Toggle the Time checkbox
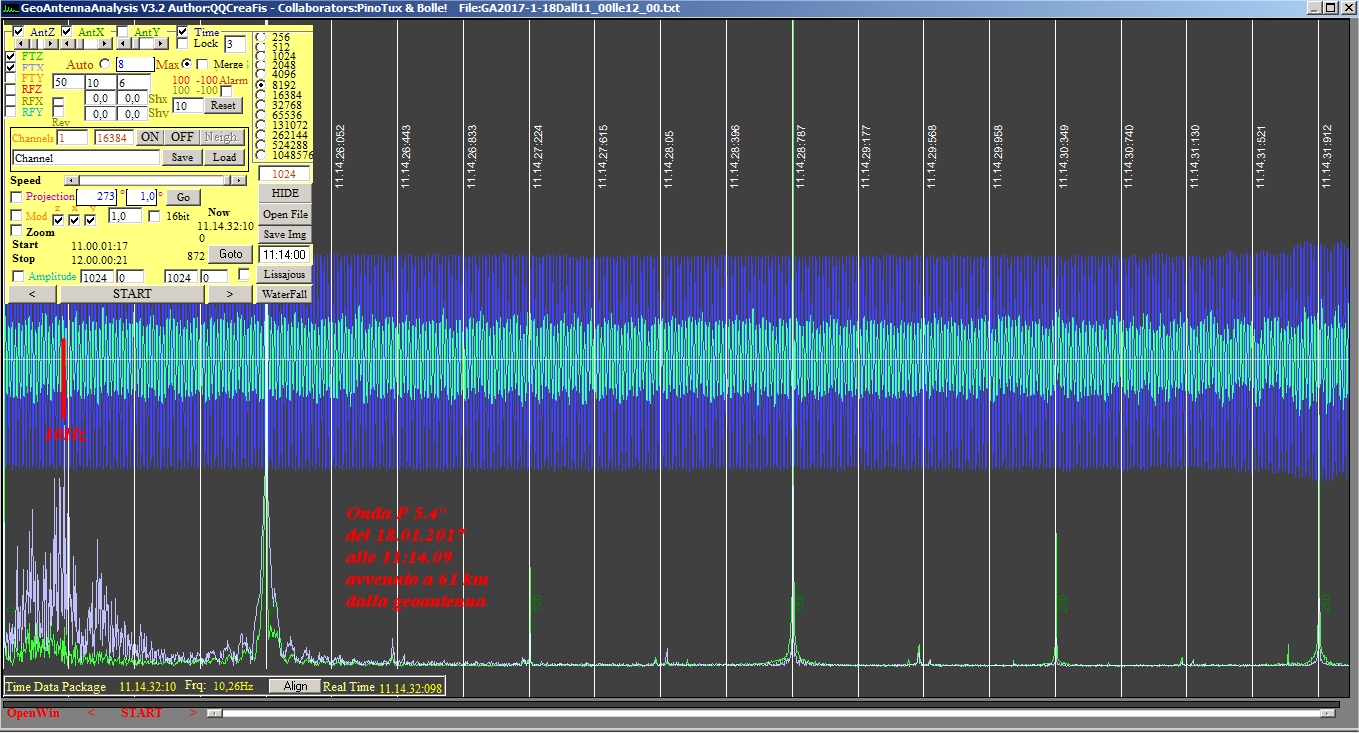The width and height of the screenshot is (1359, 733). pos(182,32)
